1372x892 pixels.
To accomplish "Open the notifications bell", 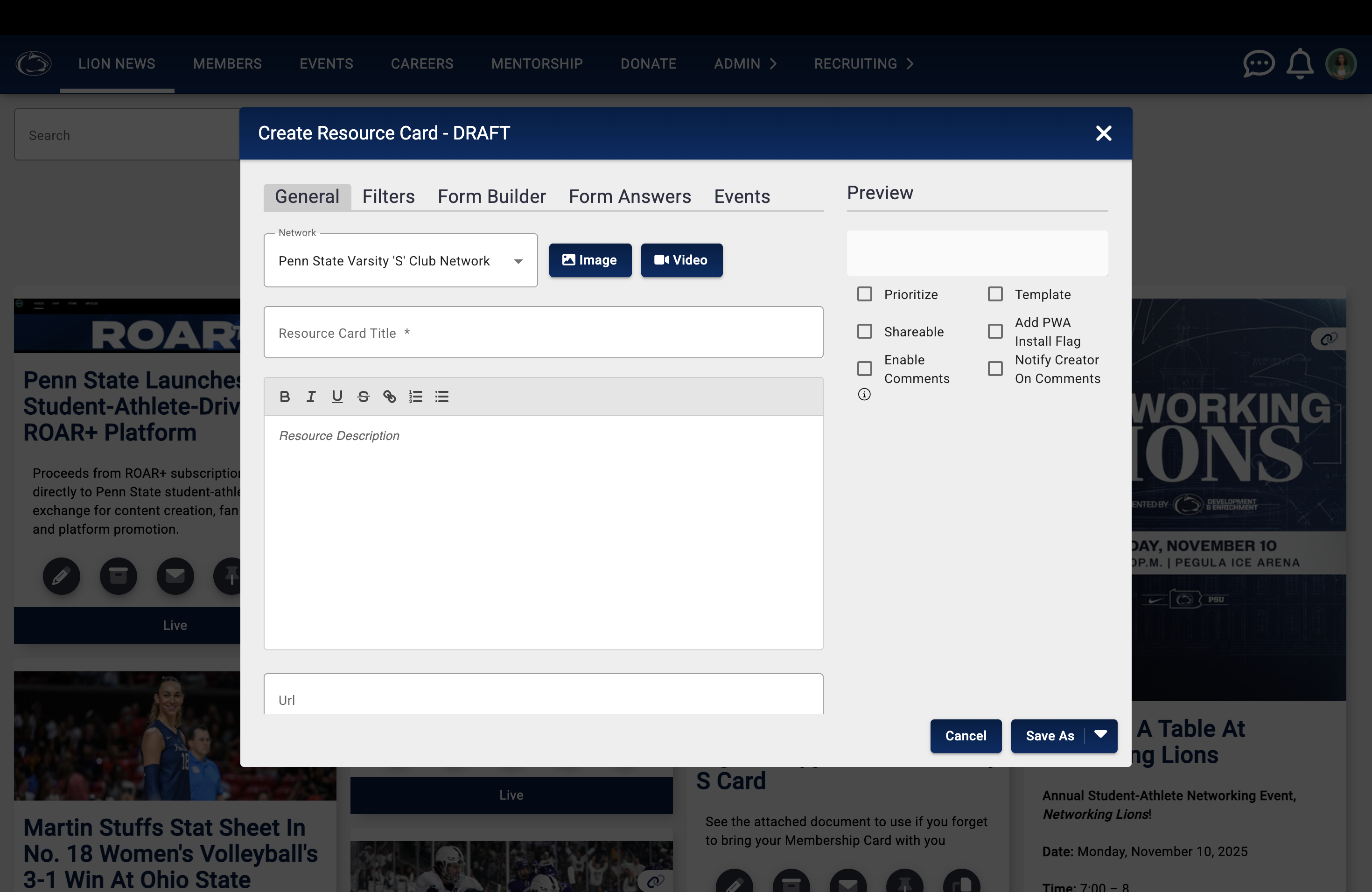I will click(1300, 64).
